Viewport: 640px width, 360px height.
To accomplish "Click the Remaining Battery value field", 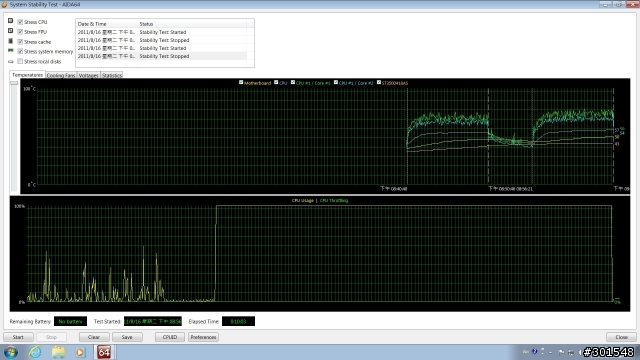I will (70, 322).
